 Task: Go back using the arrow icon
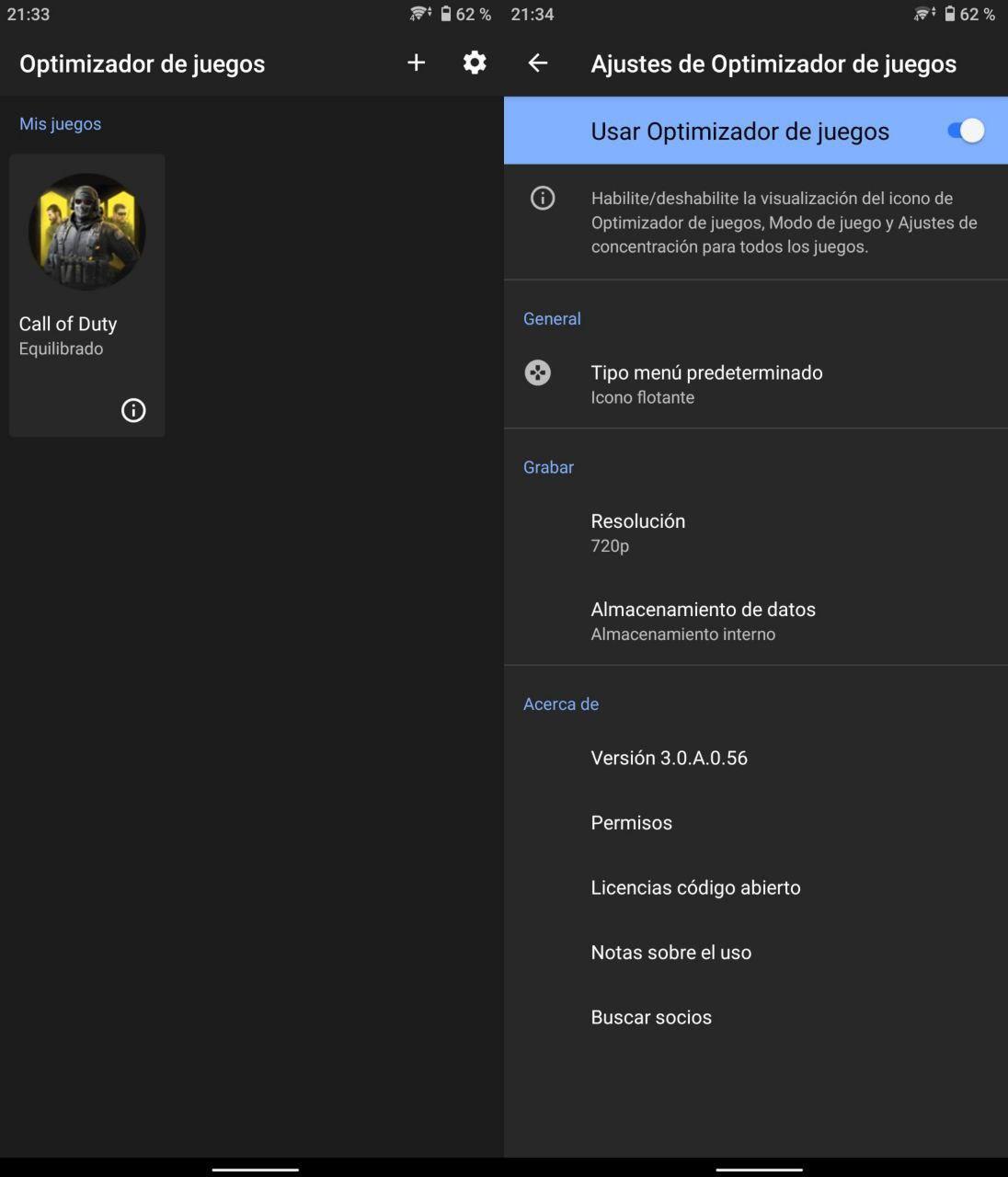(x=538, y=63)
